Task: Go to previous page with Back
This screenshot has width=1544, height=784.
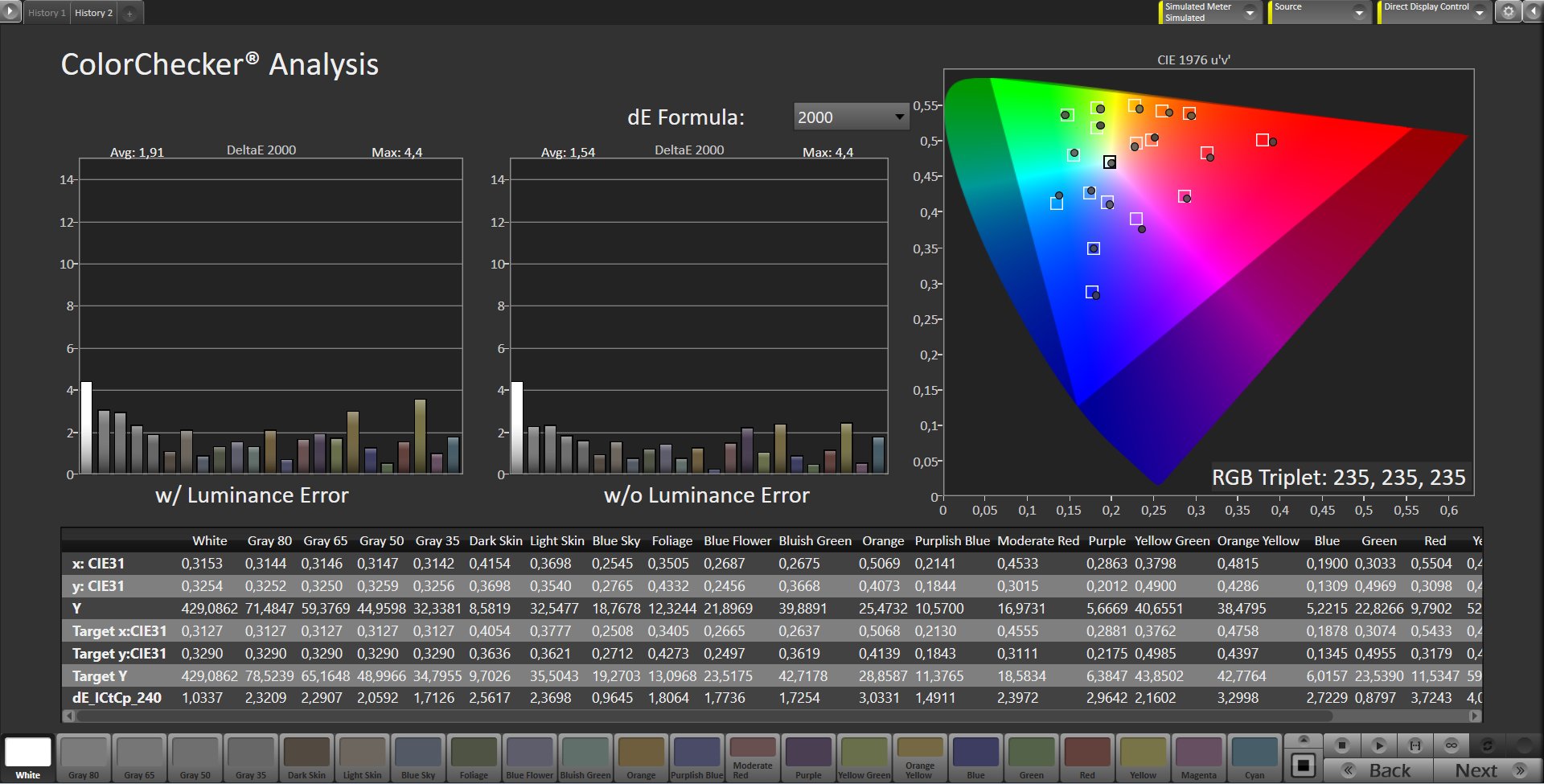Action: (1378, 770)
